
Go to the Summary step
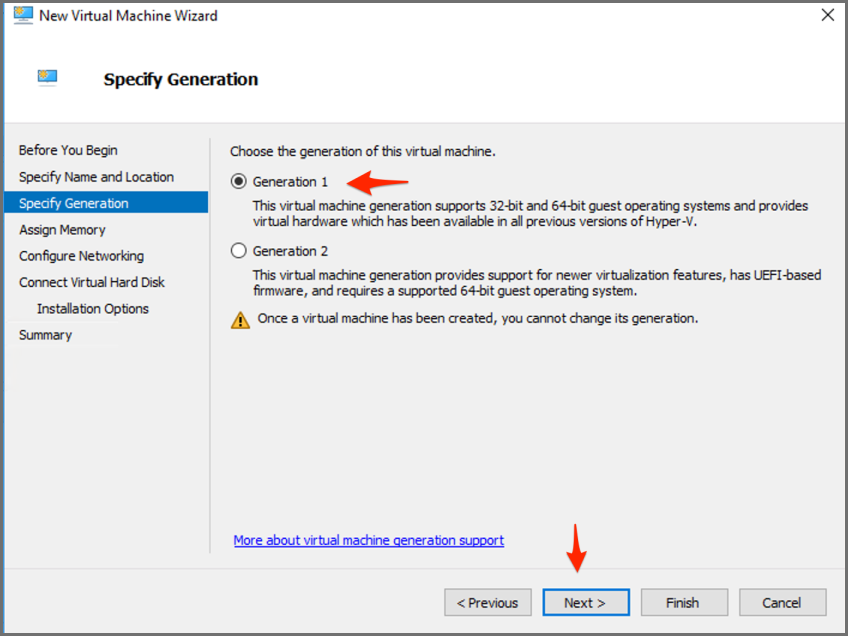[45, 335]
